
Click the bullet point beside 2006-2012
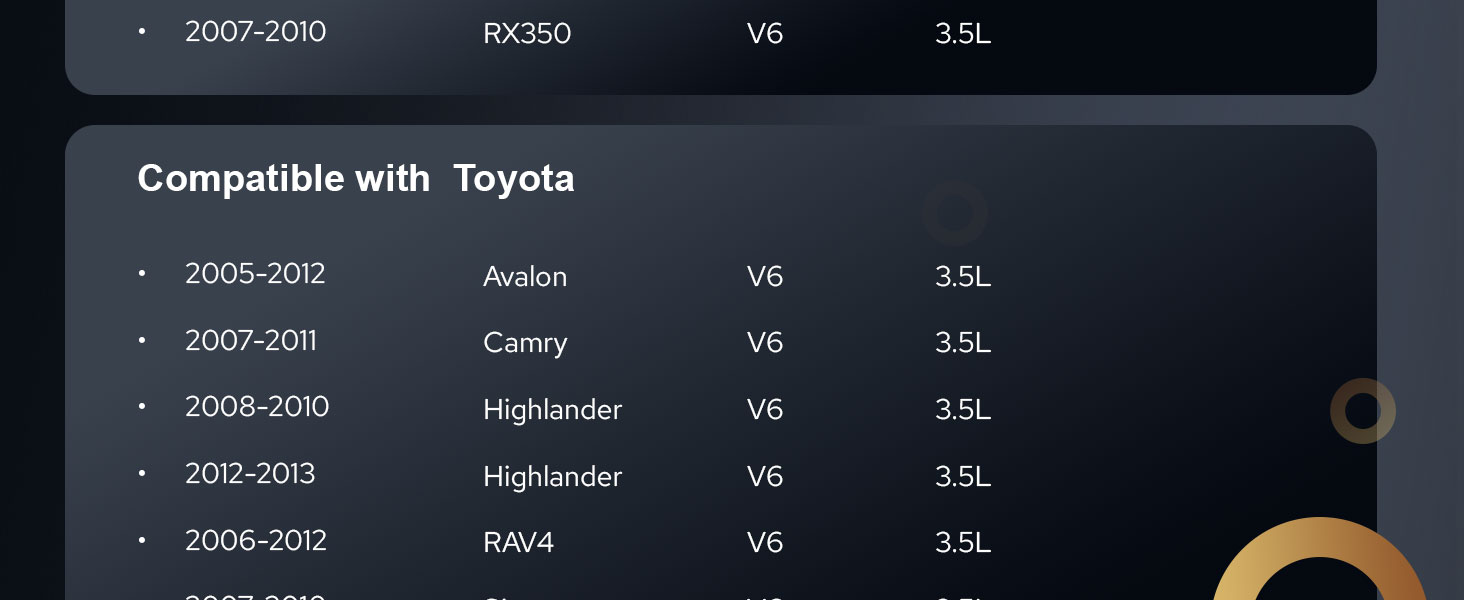142,540
